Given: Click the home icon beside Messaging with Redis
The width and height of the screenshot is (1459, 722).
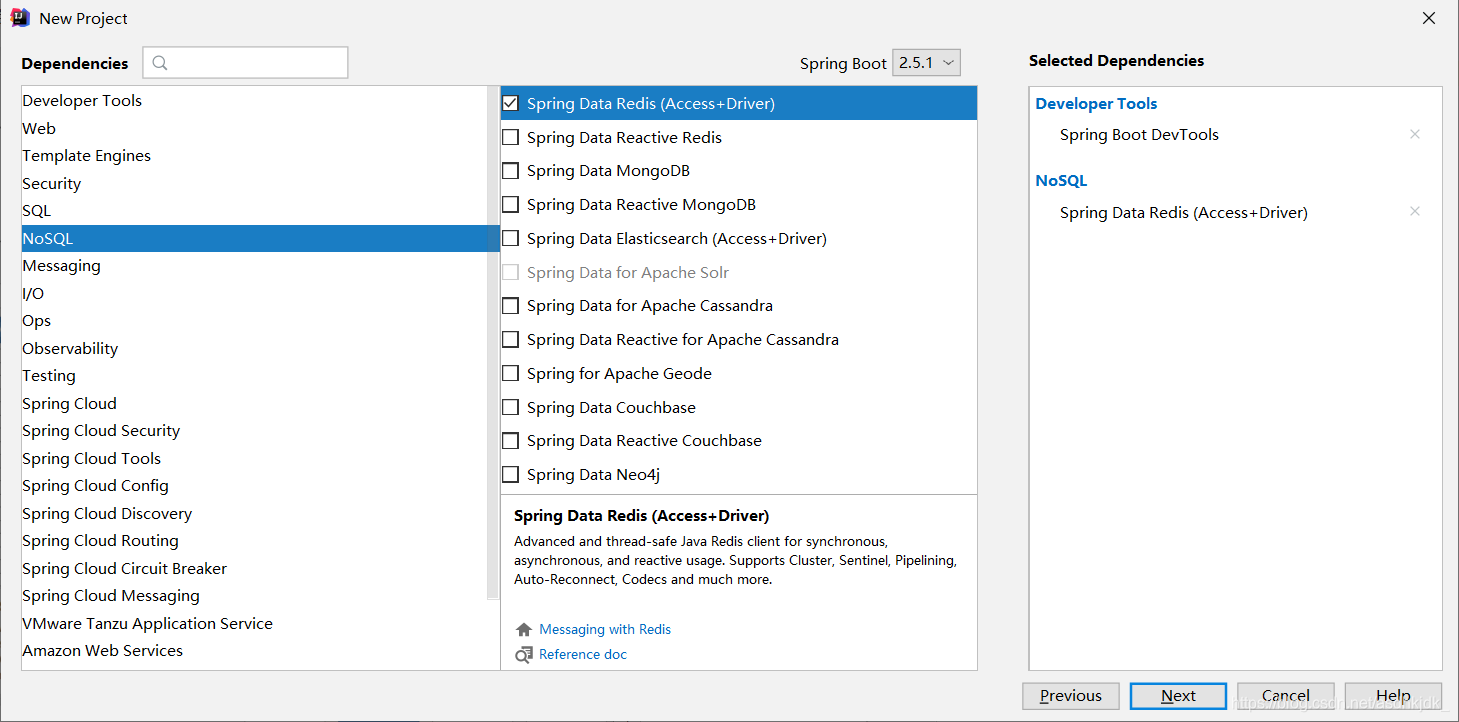Looking at the screenshot, I should tap(524, 630).
